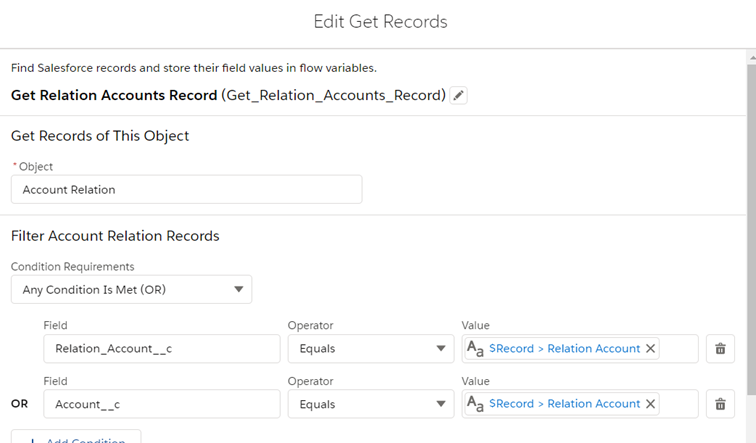Click the Object field showing Account Relation
Viewport: 756px width, 443px height.
186,190
